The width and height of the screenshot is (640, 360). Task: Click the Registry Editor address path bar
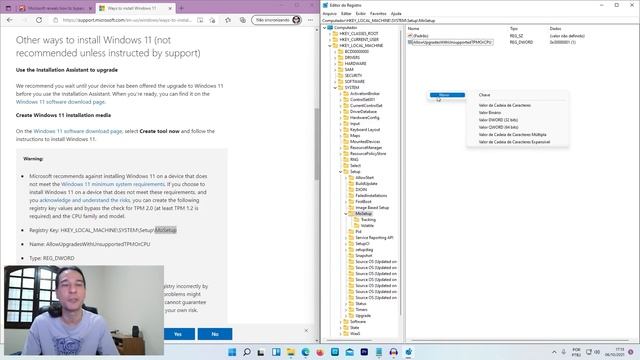480,20
